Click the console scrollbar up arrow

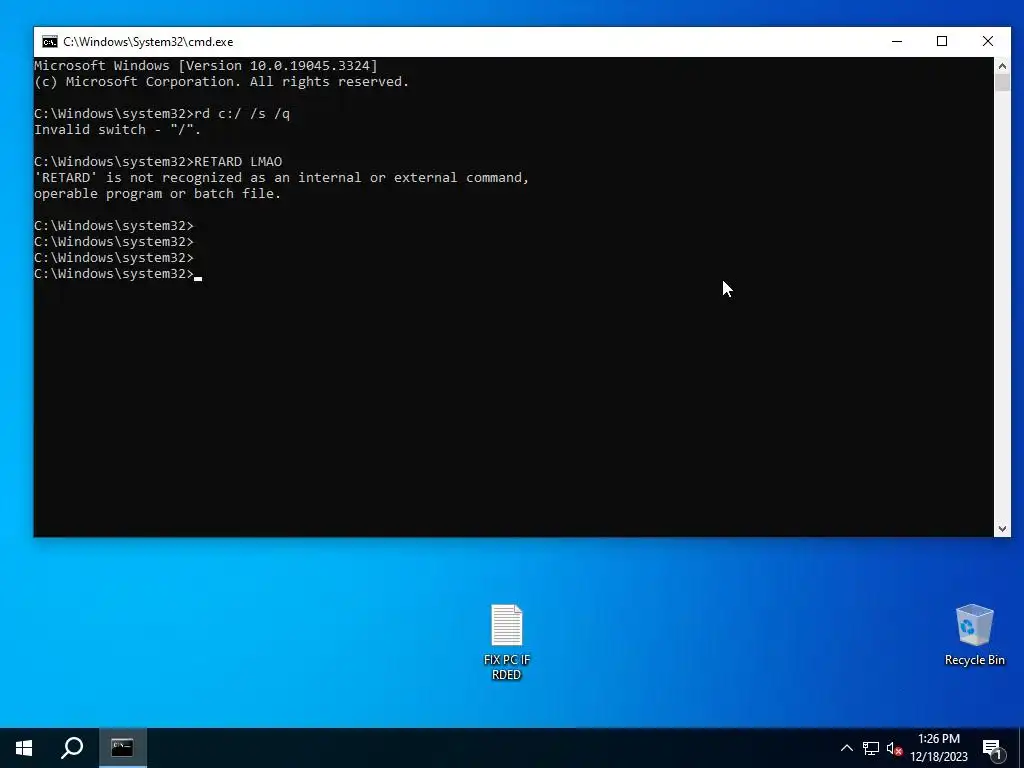(1002, 66)
